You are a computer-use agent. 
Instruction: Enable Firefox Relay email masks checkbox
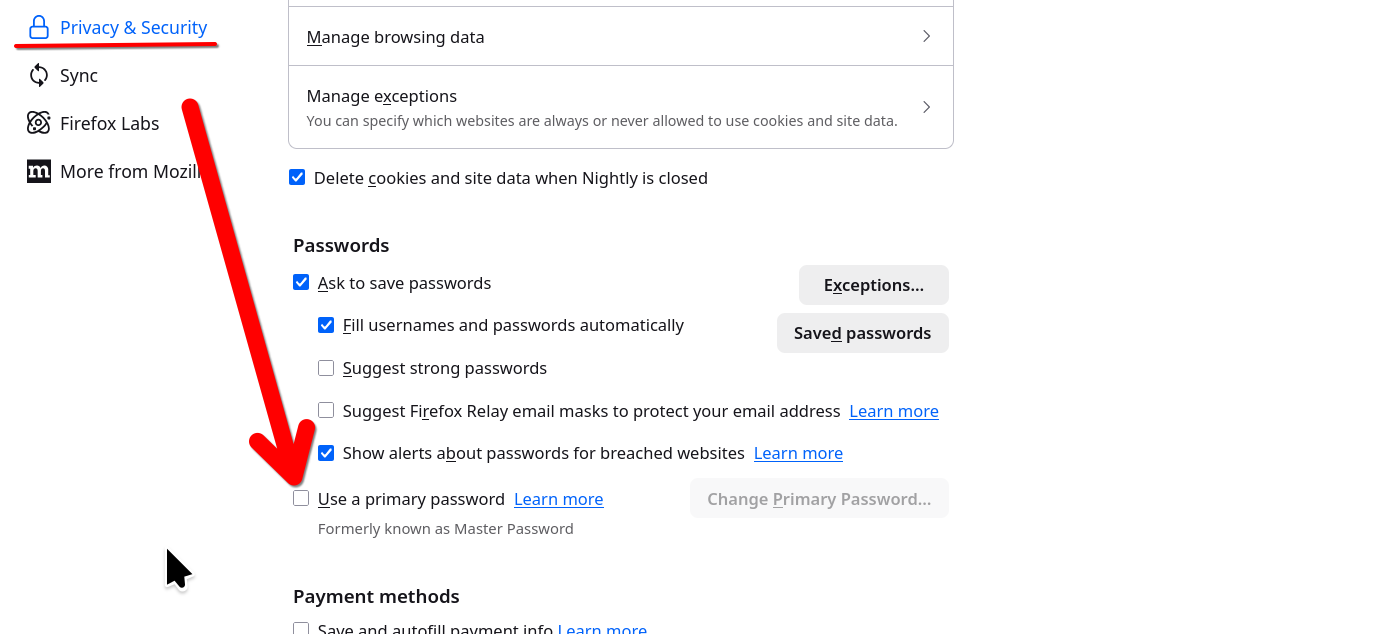pyautogui.click(x=326, y=410)
